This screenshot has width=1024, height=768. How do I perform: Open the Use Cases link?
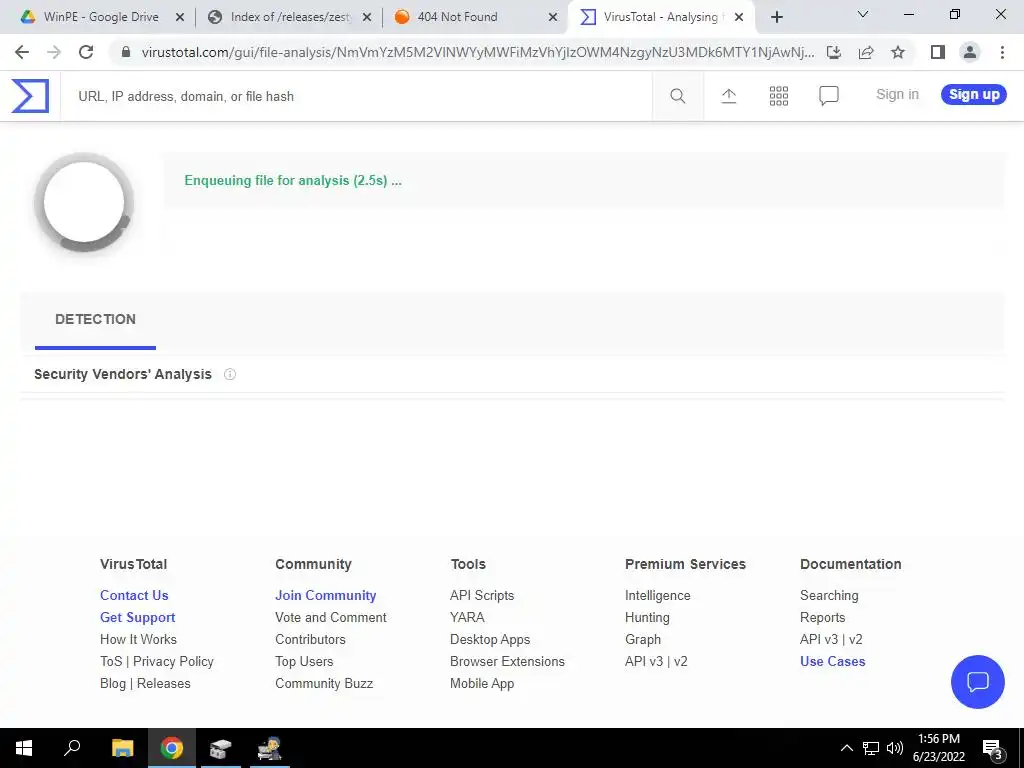[x=833, y=662]
